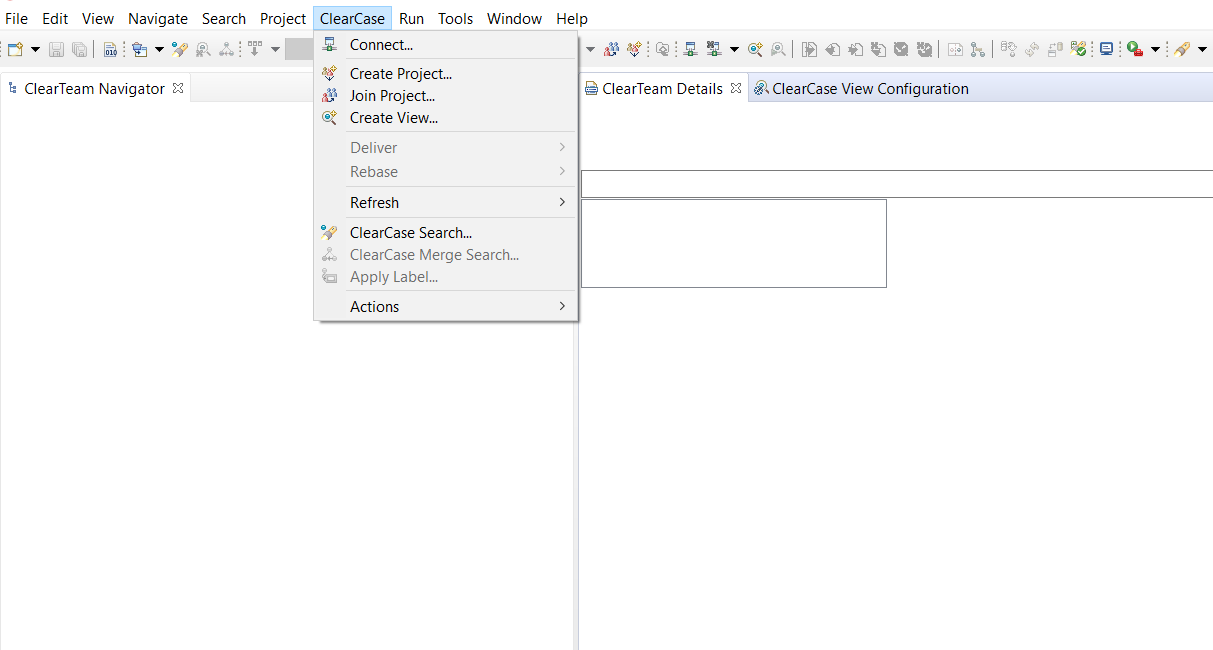
Task: Click empty box below Details text field
Action: pyautogui.click(x=734, y=243)
